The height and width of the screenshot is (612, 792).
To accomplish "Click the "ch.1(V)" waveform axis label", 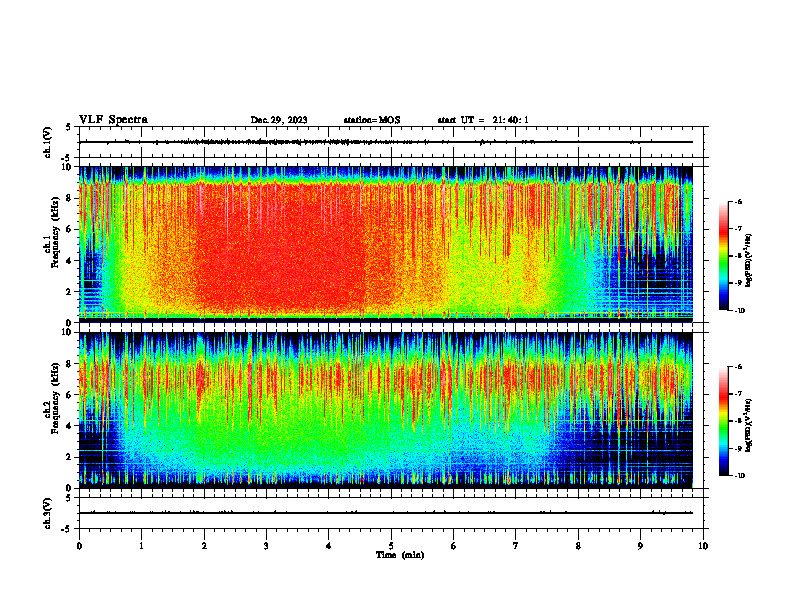I will [47, 142].
